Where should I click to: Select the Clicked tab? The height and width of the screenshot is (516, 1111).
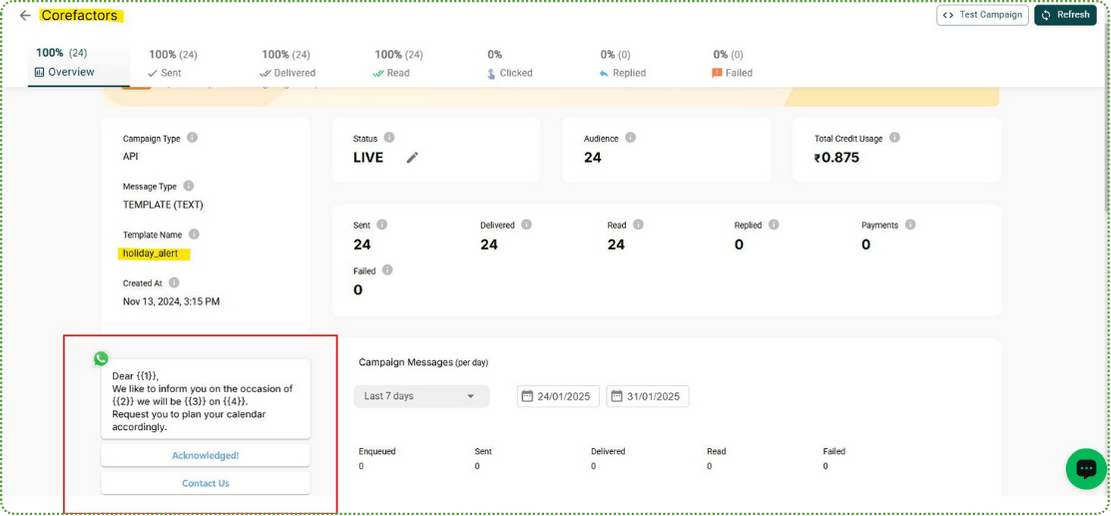509,64
